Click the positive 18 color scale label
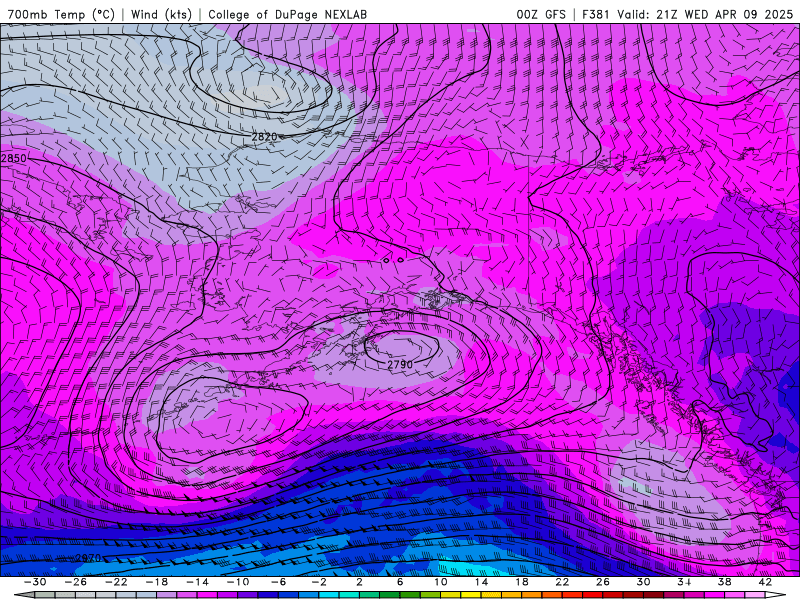The height and width of the screenshot is (600, 800). [521, 582]
